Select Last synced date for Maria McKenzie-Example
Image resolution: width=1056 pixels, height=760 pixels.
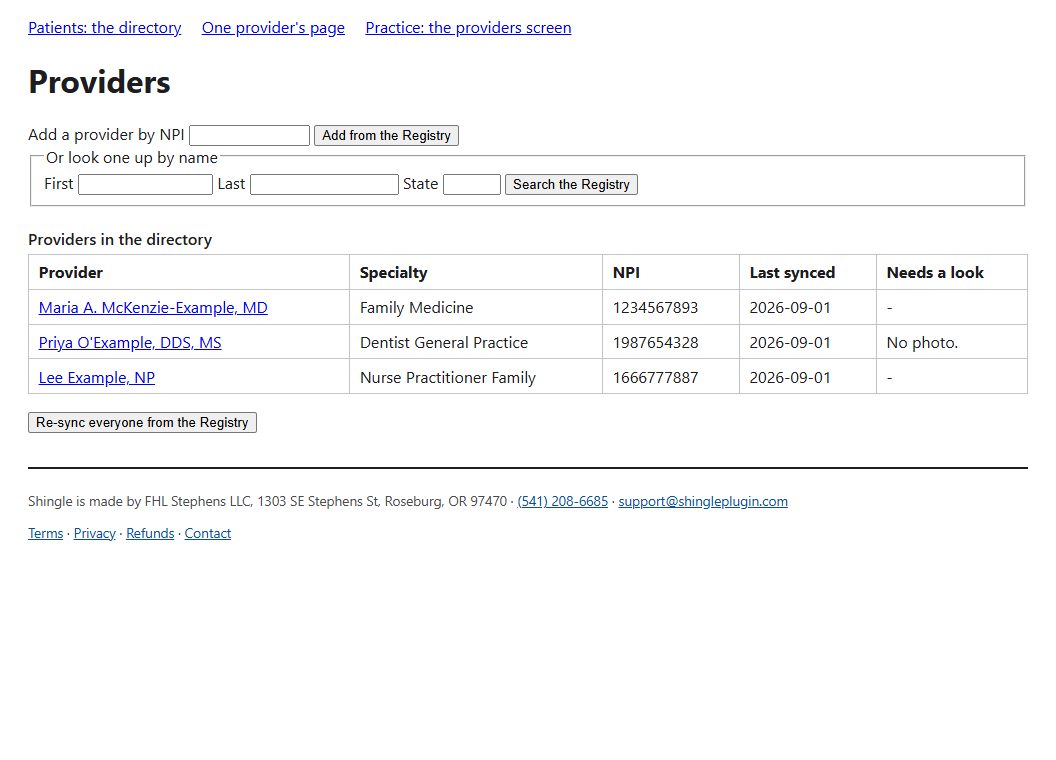click(790, 308)
